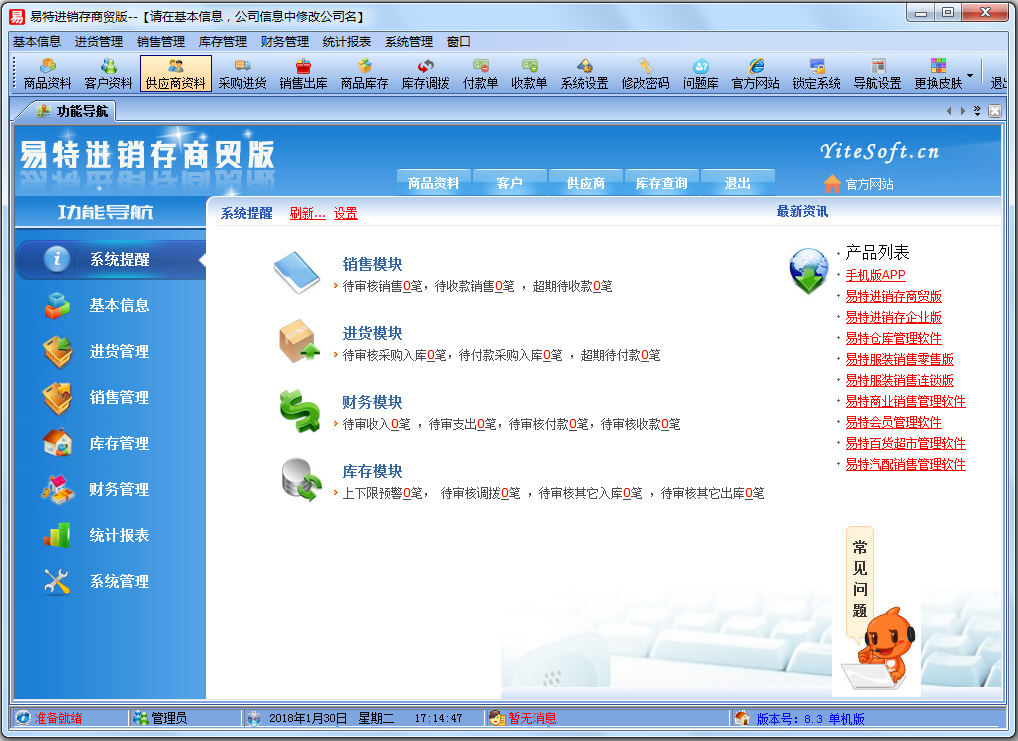Screen dimensions: 1018x741
Task: Open 官方网站 link with house icon
Action: tap(859, 184)
